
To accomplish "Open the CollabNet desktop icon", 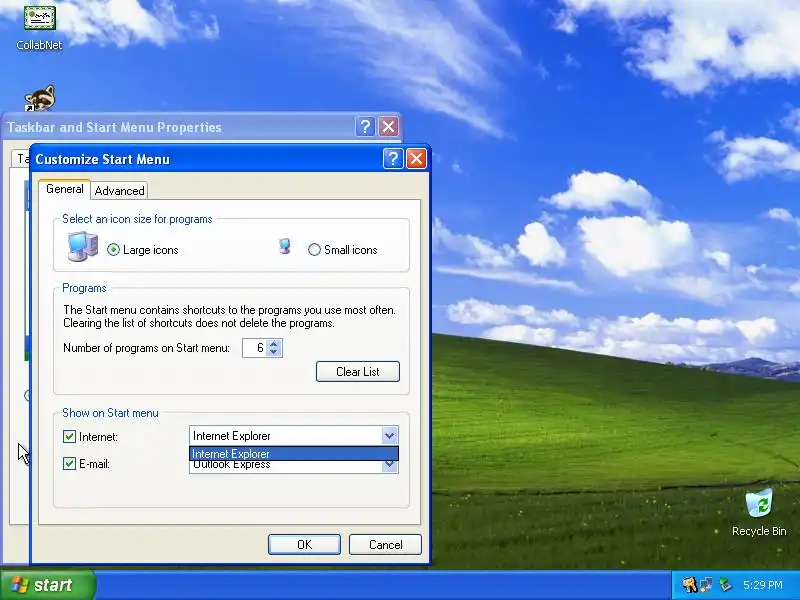I will 39,26.
